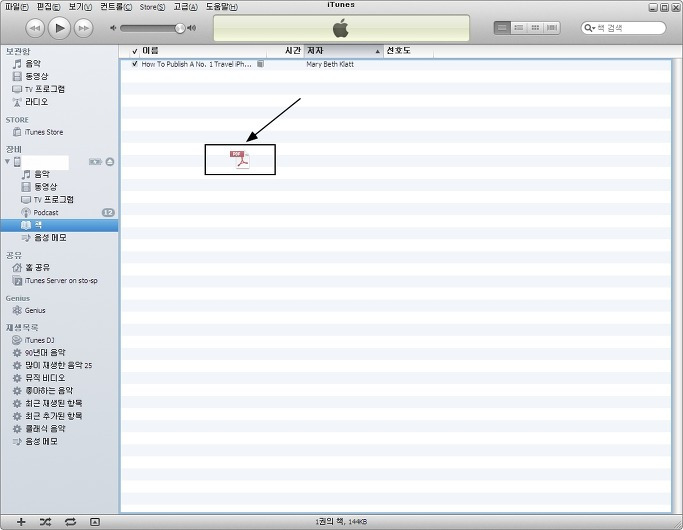
Task: Sort by the 시간 column header
Action: coord(287,51)
